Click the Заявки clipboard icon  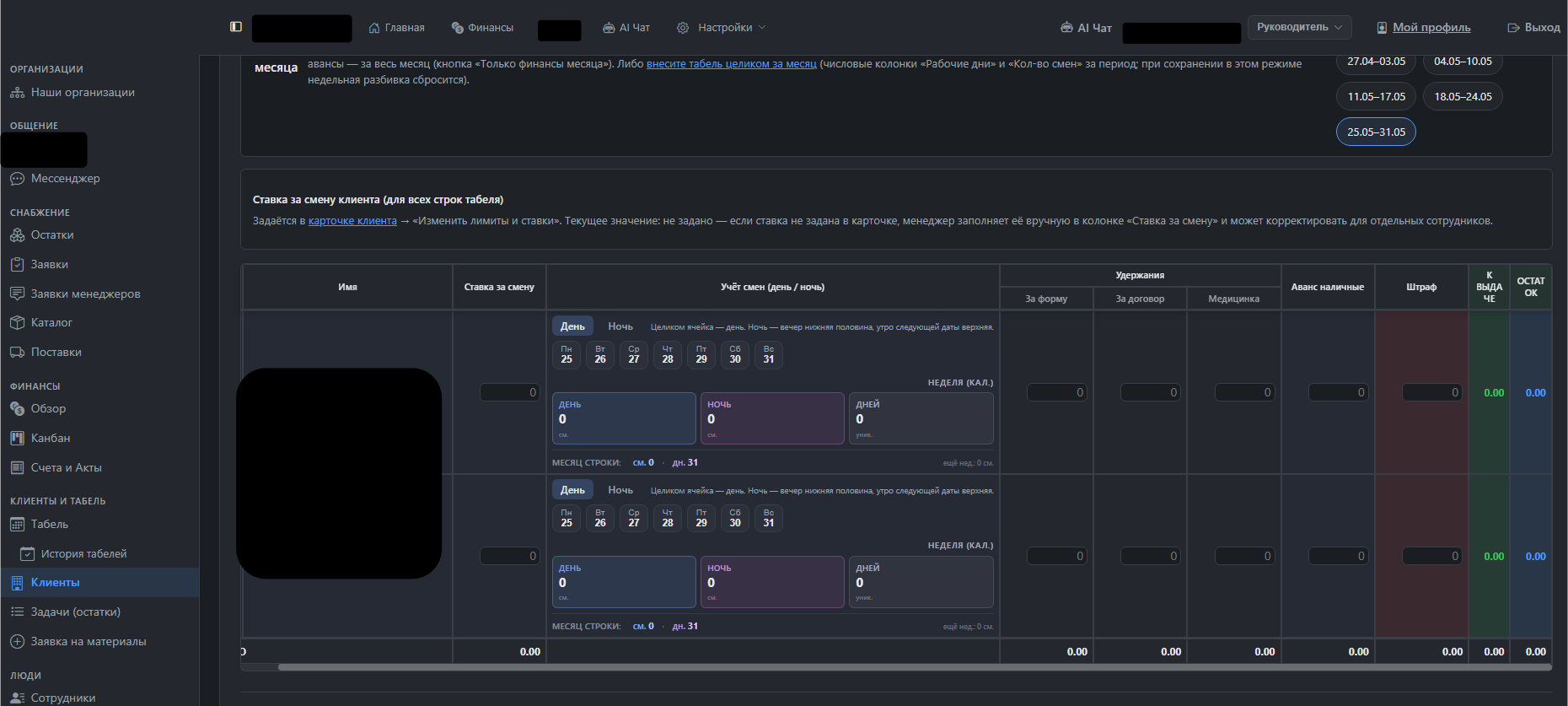tap(17, 264)
